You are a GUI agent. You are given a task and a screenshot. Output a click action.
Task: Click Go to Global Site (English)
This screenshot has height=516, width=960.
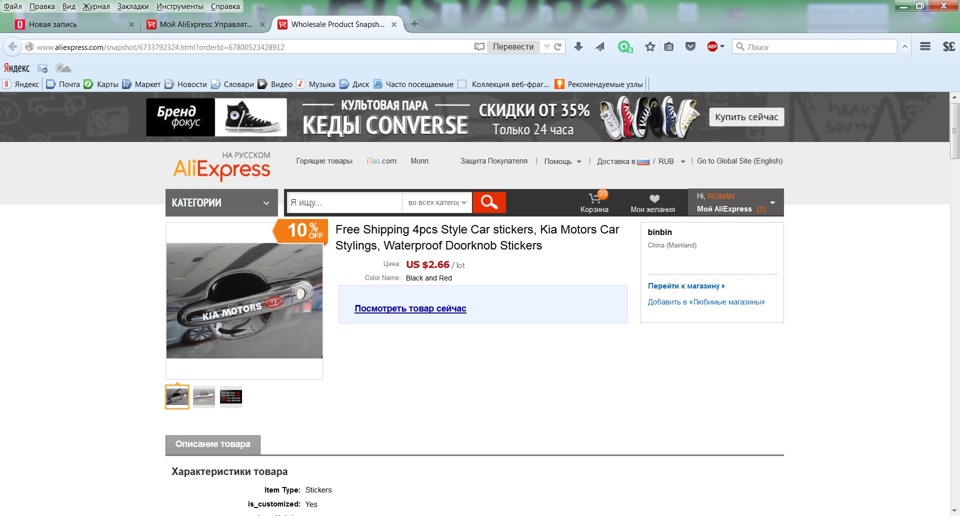(740, 161)
